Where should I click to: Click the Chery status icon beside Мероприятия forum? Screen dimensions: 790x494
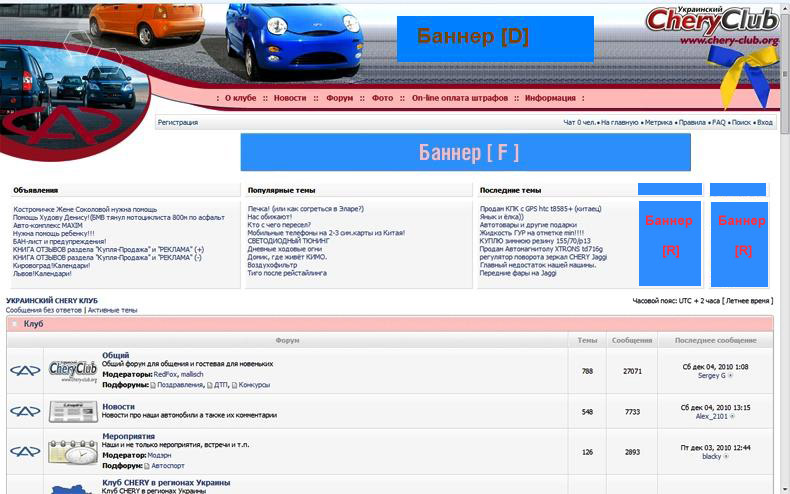coord(24,452)
